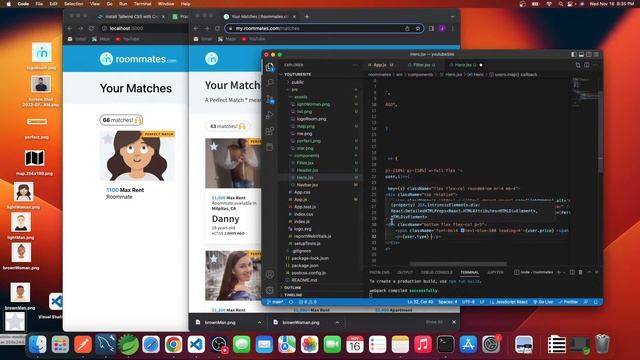Click the split editor icon in VS Code
This screenshot has width=640, height=360.
point(587,65)
